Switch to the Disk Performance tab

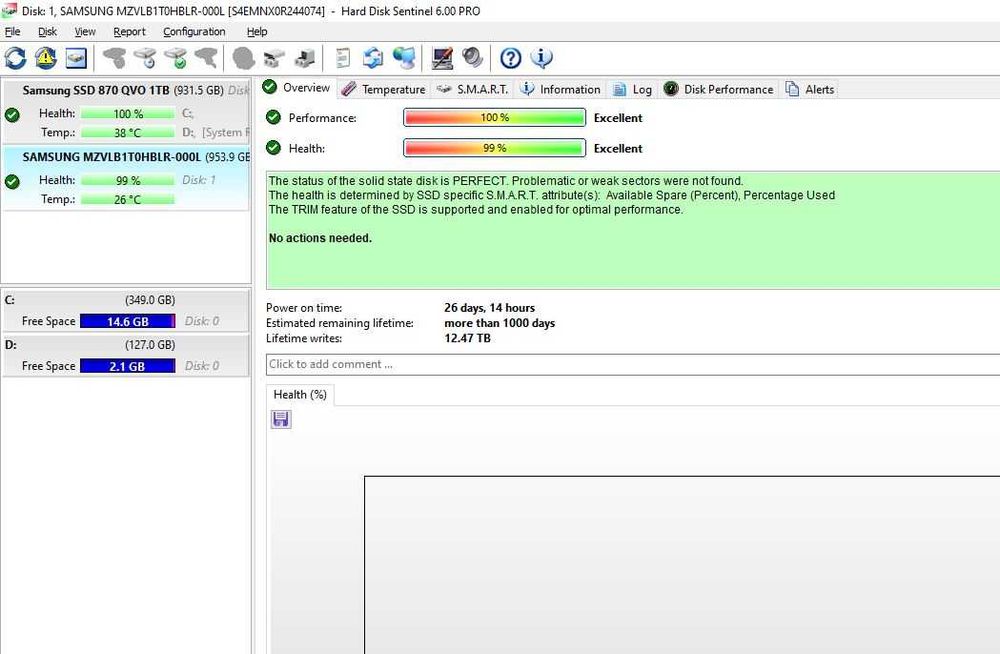[x=719, y=89]
